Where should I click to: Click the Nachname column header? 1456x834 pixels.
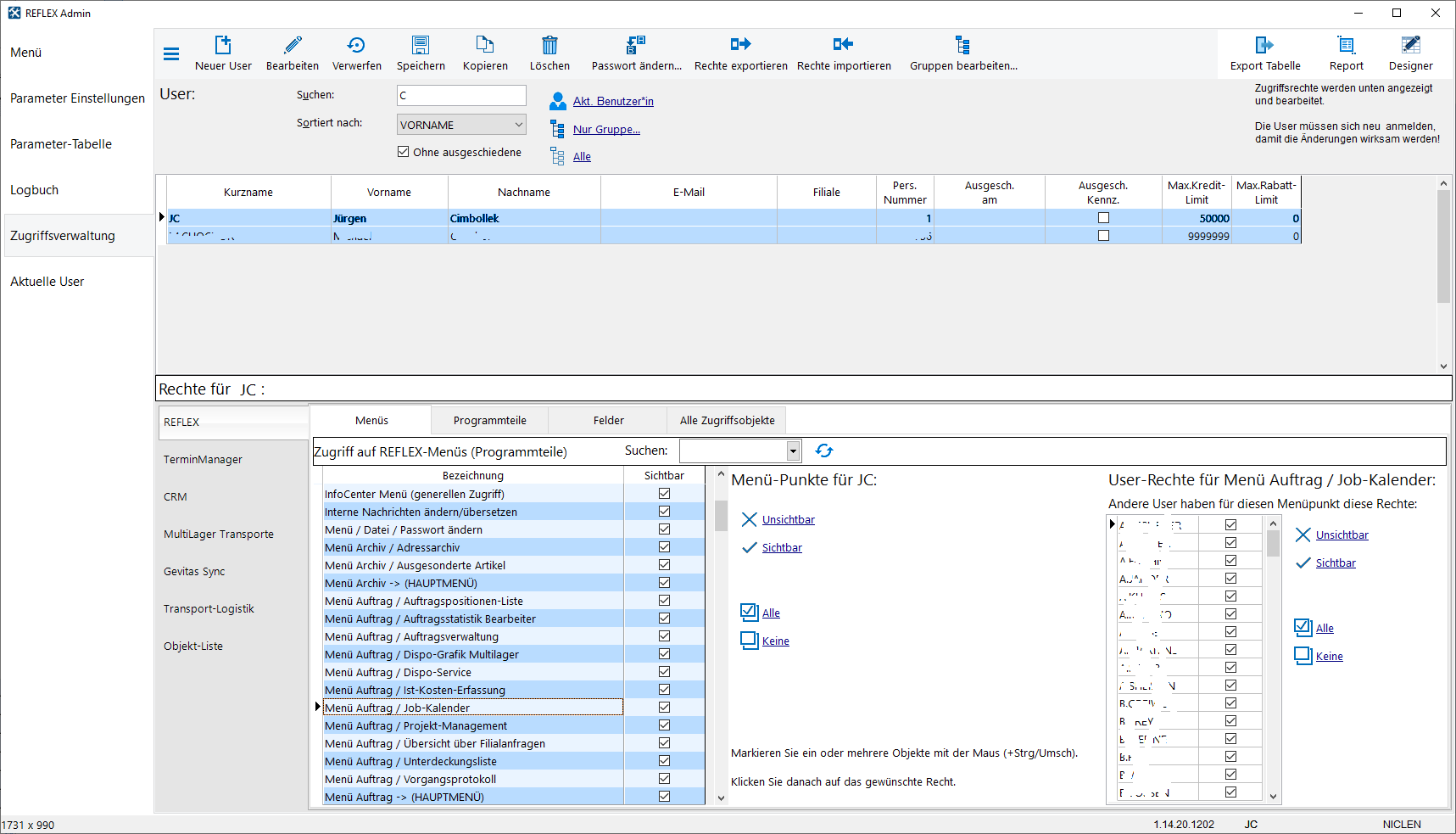click(524, 192)
